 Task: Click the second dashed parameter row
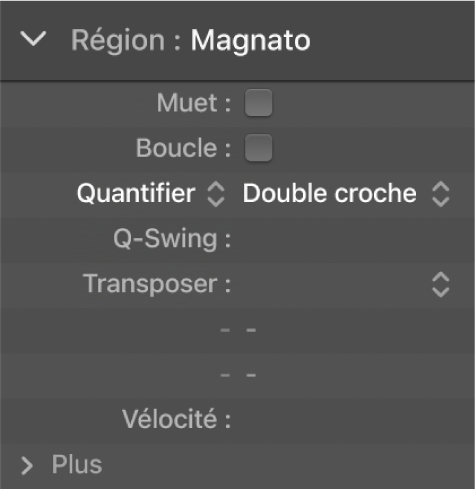click(x=238, y=375)
